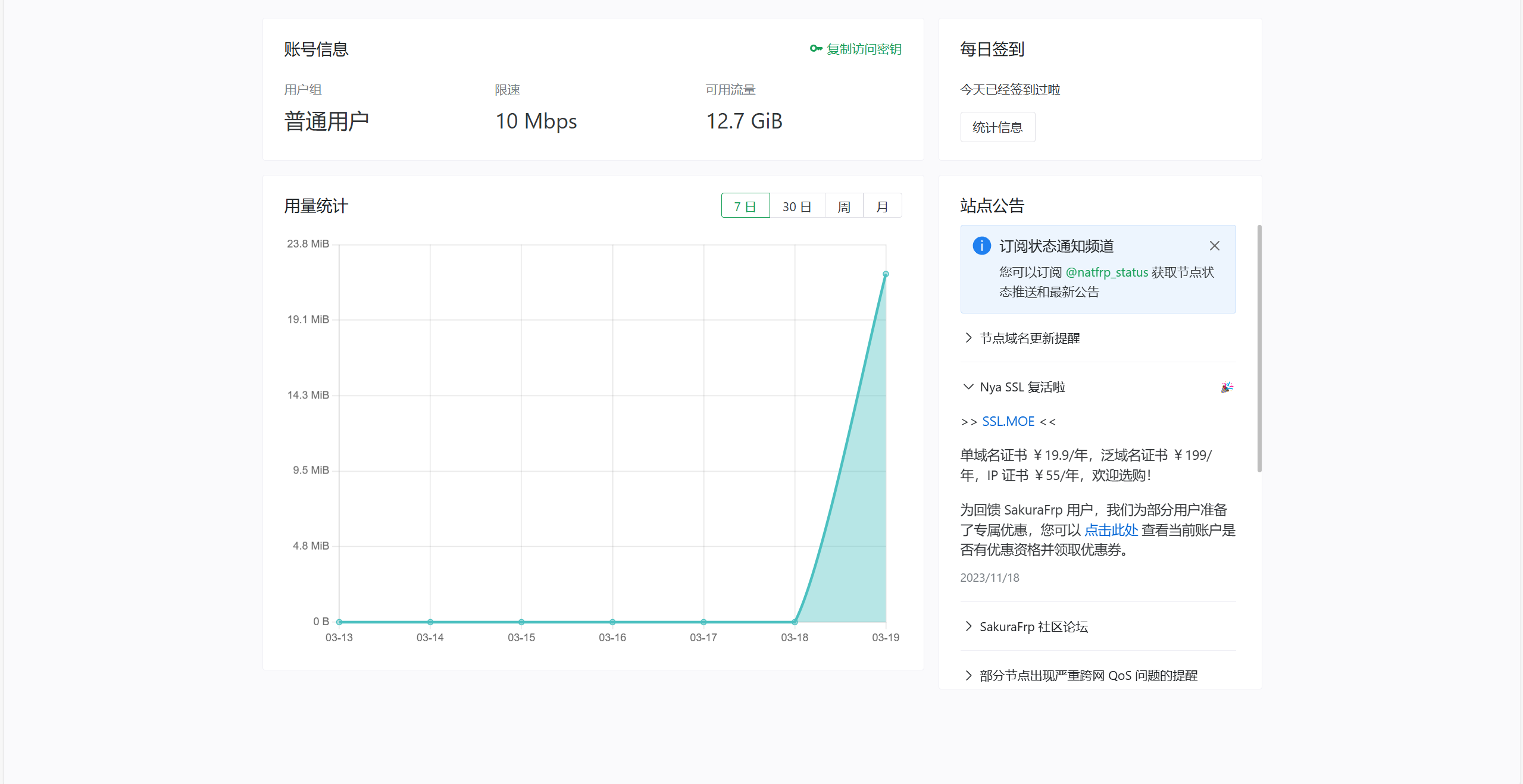
Task: Click the down chevron beside Nya SSL 复活啦
Action: tap(968, 387)
